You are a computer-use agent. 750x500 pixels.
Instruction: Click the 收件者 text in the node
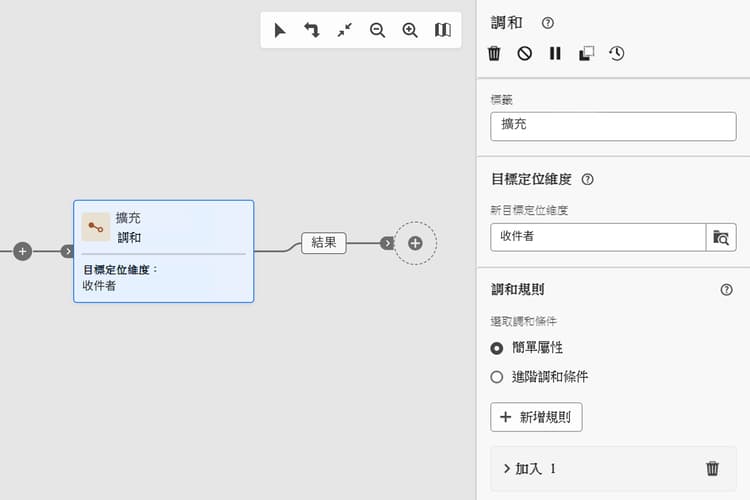click(99, 286)
